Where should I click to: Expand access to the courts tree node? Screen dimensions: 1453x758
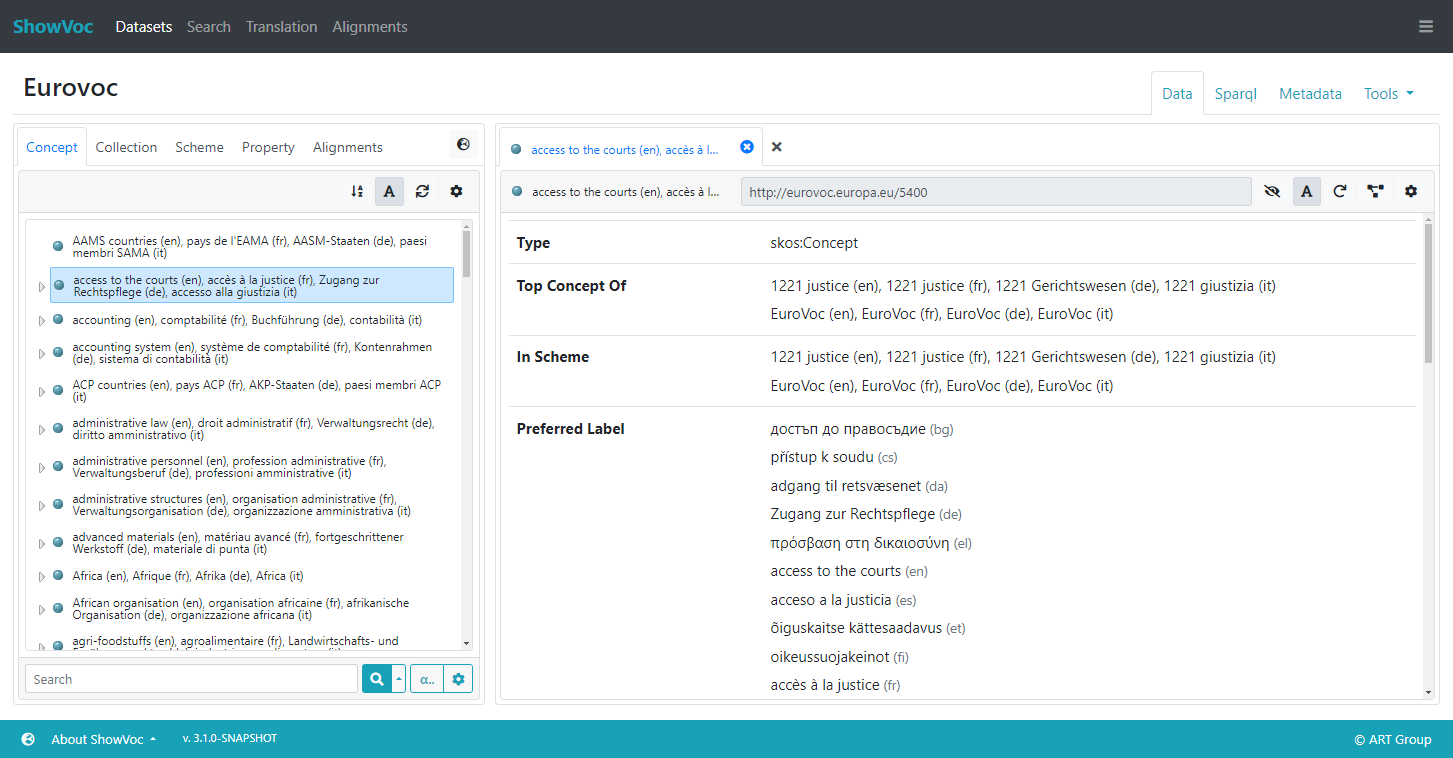[41, 287]
